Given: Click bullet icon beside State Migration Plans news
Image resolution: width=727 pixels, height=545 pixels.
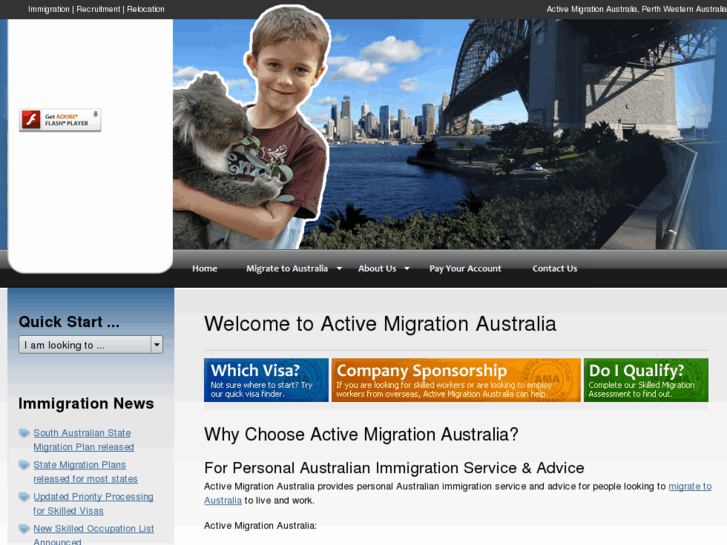Looking at the screenshot, I should pos(24,465).
